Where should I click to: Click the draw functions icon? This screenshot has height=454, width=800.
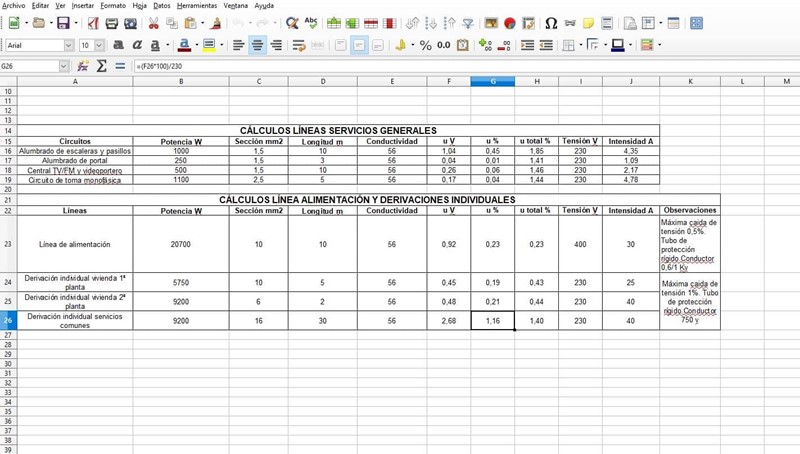[696, 23]
